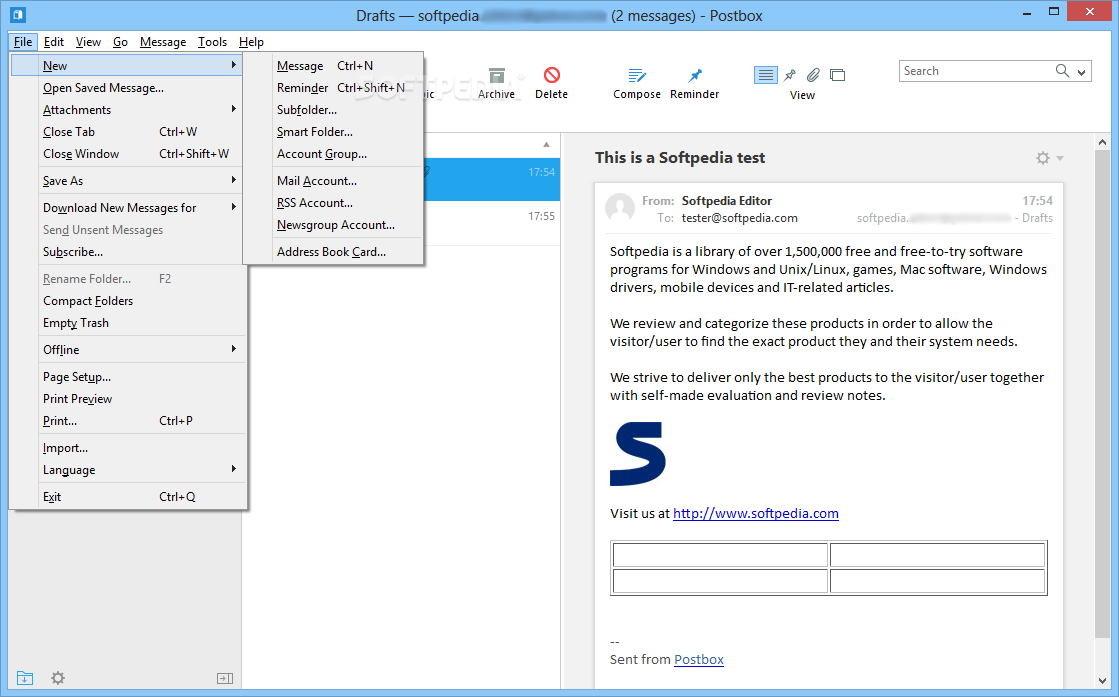1119x697 pixels.
Task: Click the message list sort arrow
Action: (x=546, y=144)
